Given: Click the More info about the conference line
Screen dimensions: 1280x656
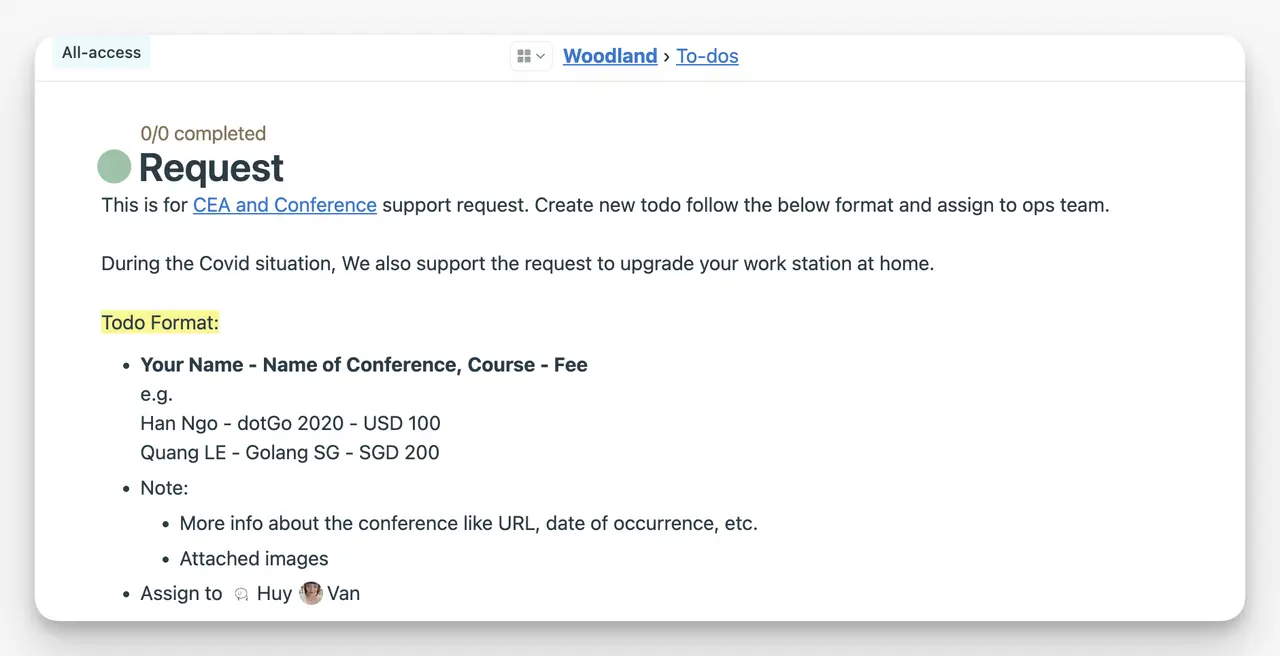Looking at the screenshot, I should pyautogui.click(x=469, y=523).
